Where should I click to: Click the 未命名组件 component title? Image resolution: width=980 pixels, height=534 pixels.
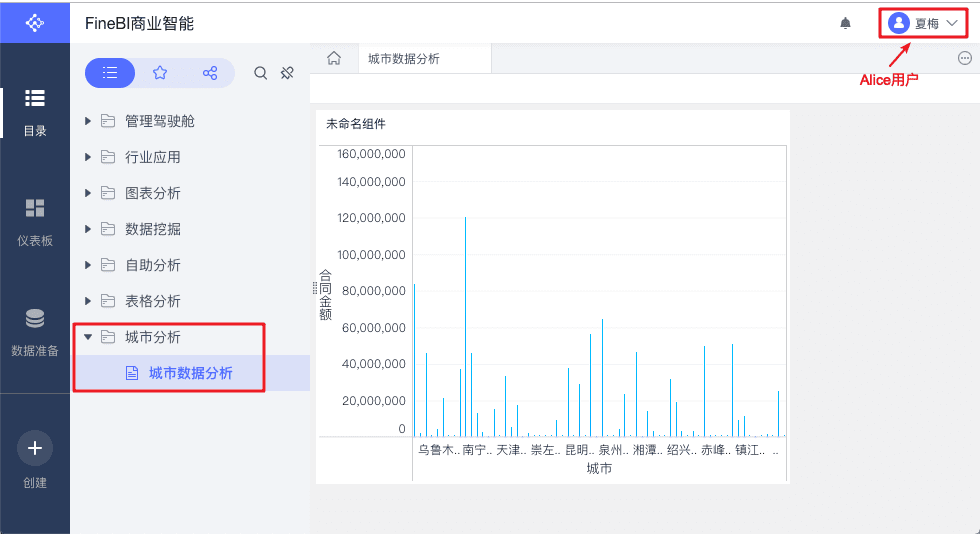(x=356, y=124)
